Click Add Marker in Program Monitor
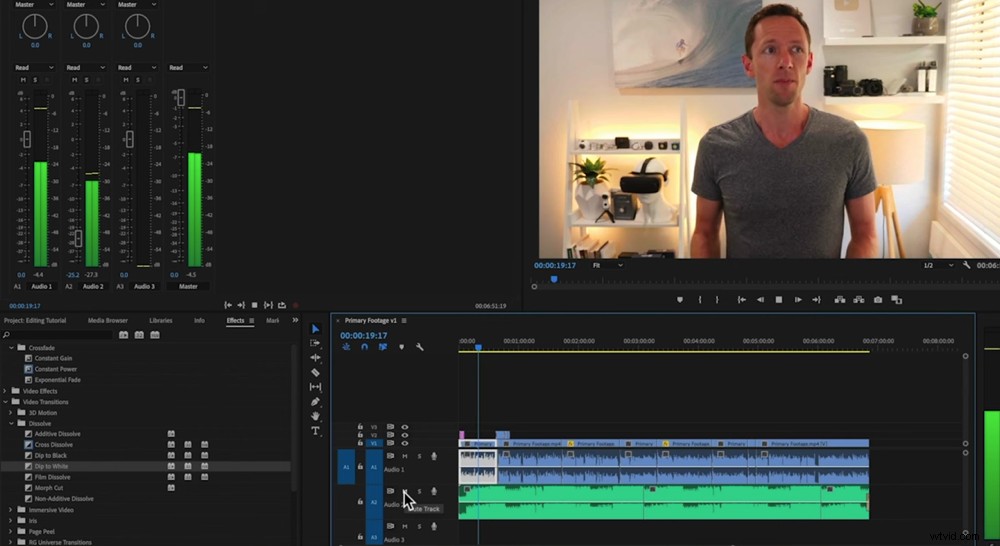Screen dimensions: 1000x546 click(x=680, y=300)
